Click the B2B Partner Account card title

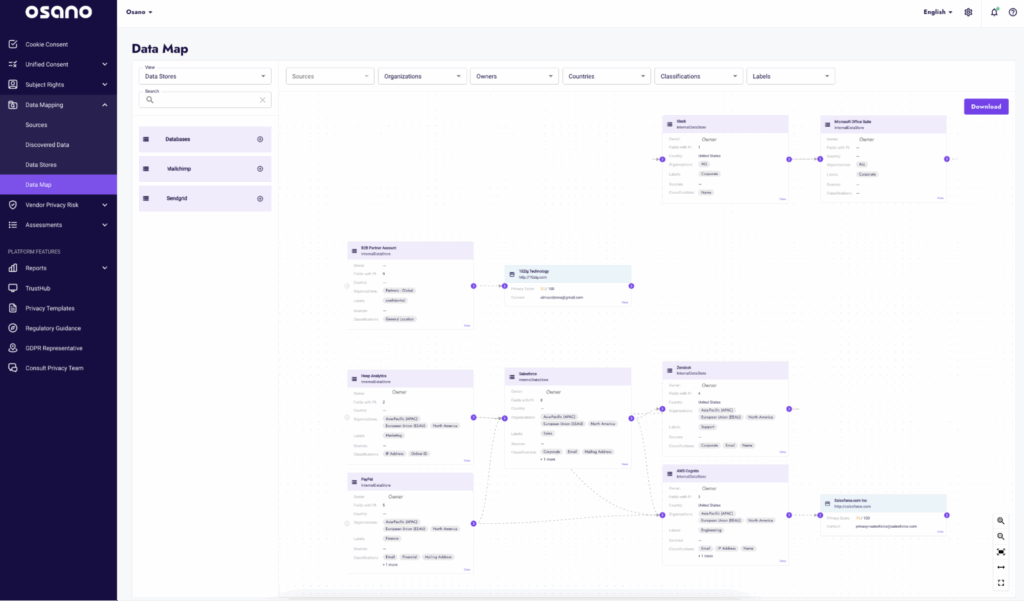pyautogui.click(x=379, y=248)
